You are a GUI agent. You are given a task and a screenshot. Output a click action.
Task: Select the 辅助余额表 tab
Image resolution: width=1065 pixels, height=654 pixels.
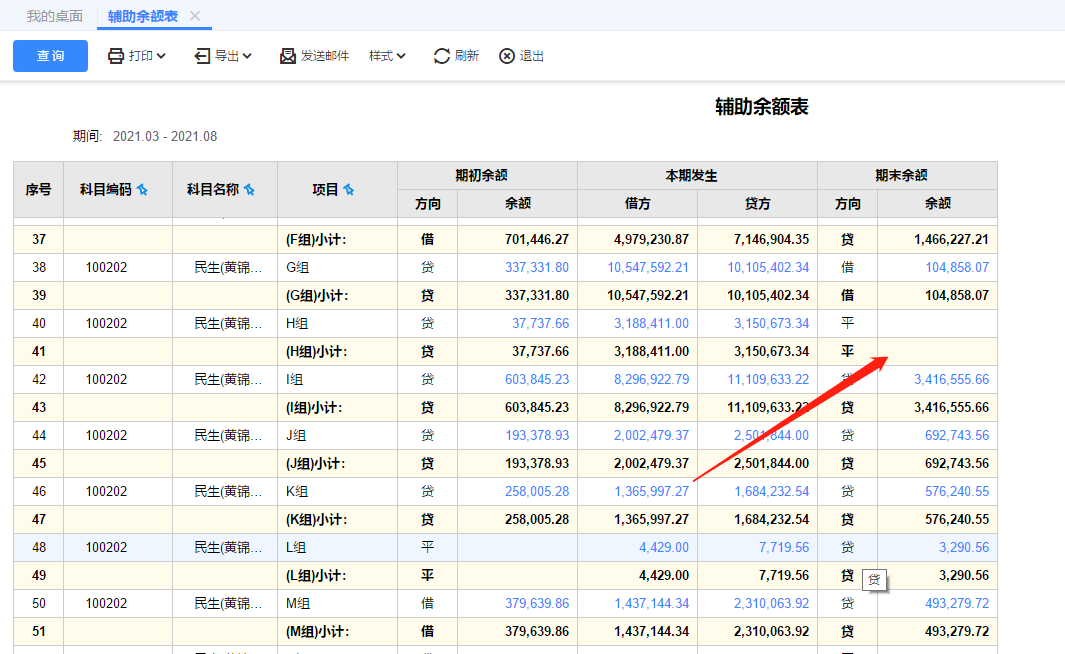[143, 16]
